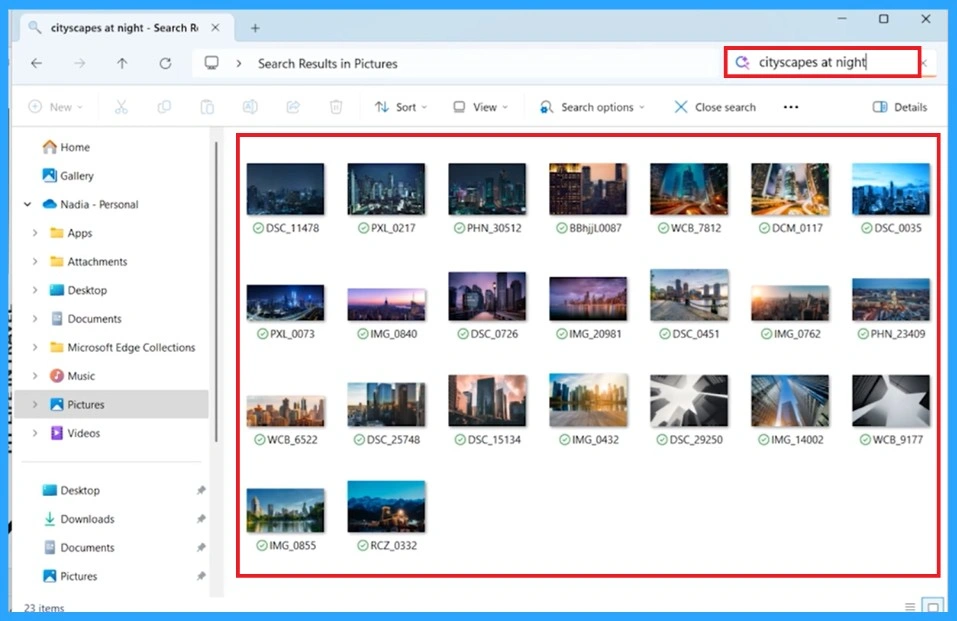The width and height of the screenshot is (957, 621).
Task: Open the RCZ_0332 image thumbnail
Action: click(386, 506)
